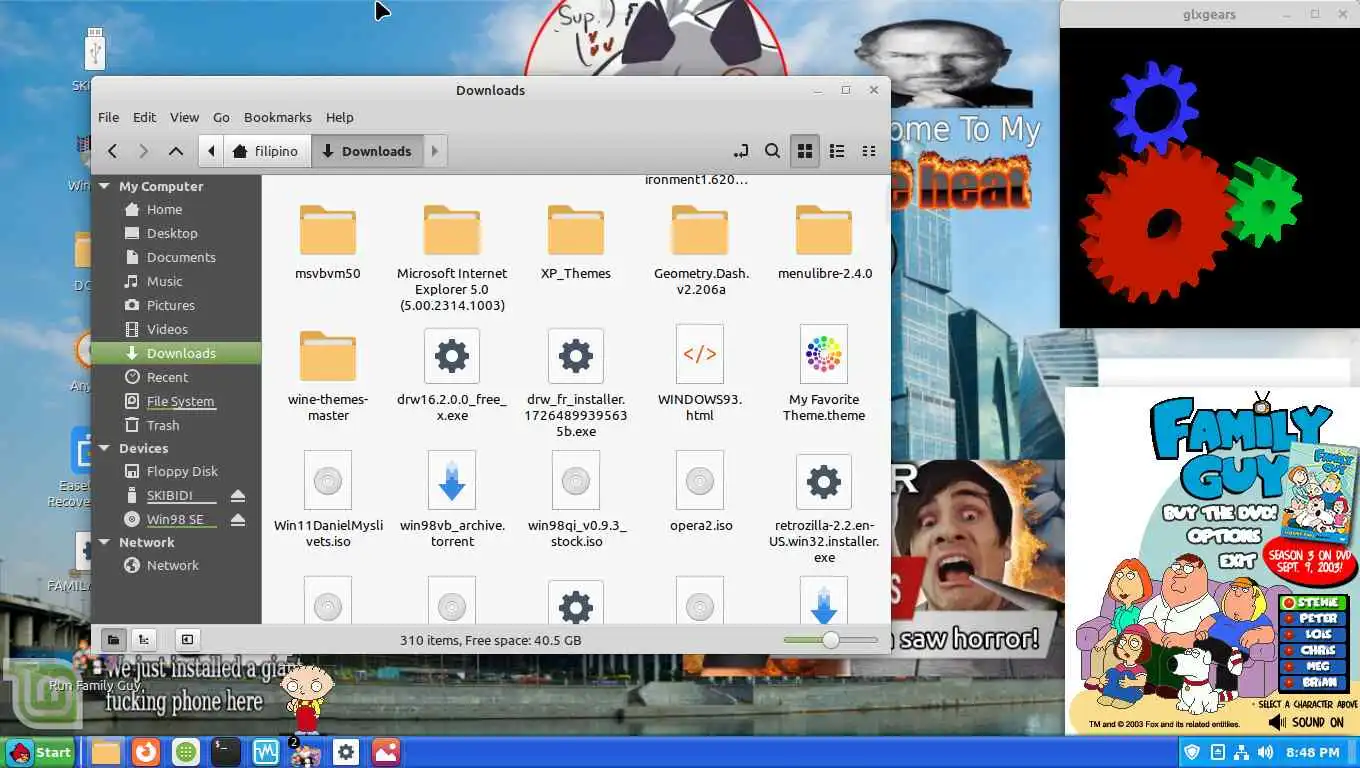This screenshot has width=1360, height=768.
Task: Select My Favorite Theme.theme file
Action: [824, 372]
